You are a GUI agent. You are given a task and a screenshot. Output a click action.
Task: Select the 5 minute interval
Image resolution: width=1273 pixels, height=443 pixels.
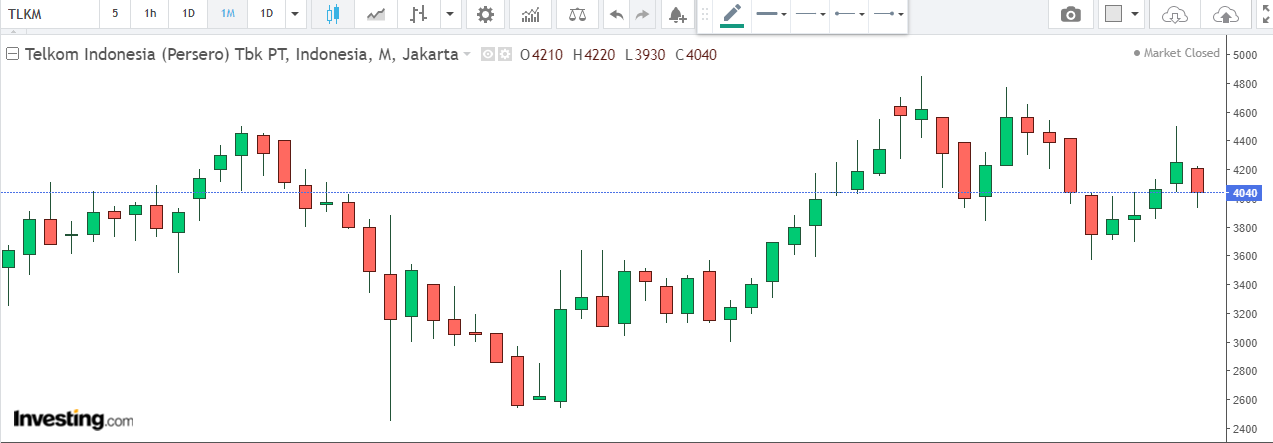(x=114, y=14)
